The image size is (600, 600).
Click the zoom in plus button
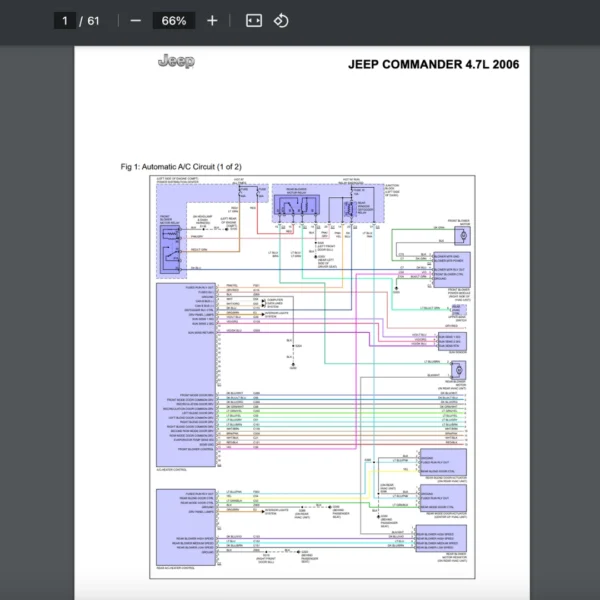pyautogui.click(x=212, y=21)
